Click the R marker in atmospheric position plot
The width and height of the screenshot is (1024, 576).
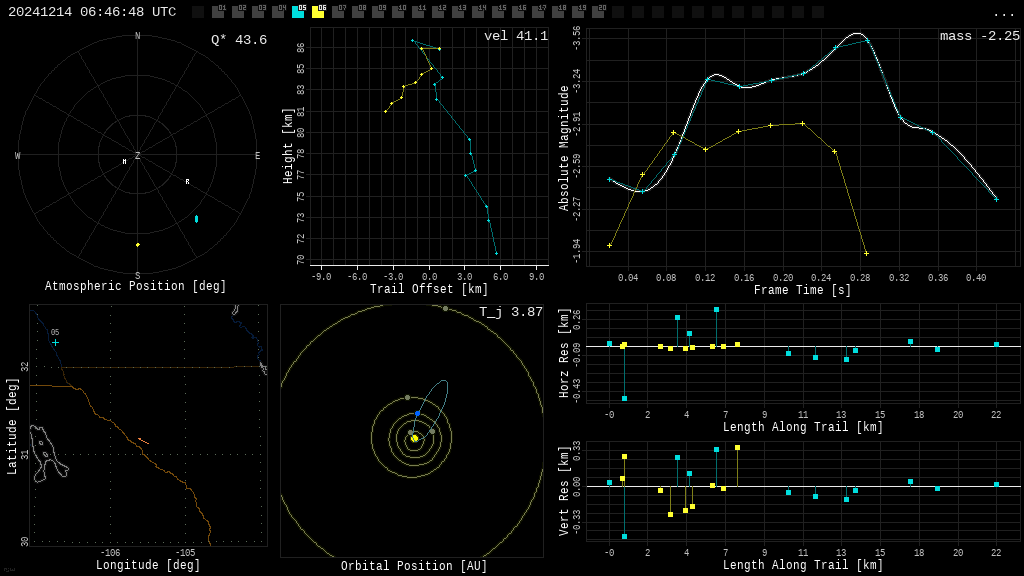coord(187,182)
